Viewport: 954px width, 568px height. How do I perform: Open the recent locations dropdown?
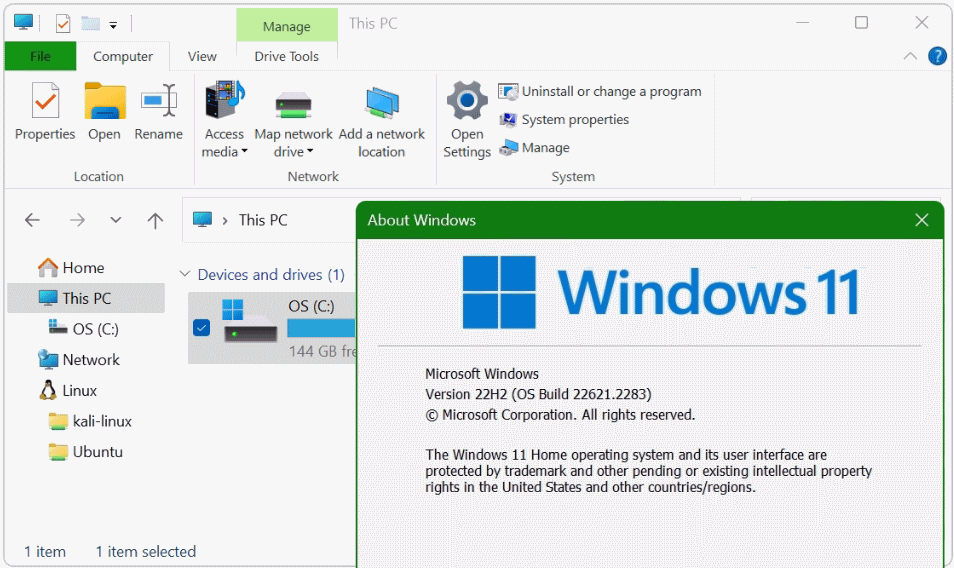point(116,220)
